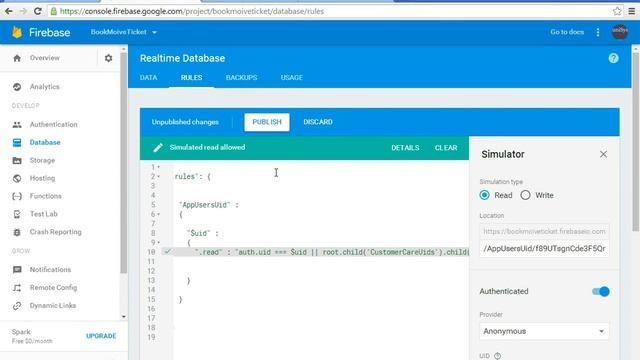The width and height of the screenshot is (640, 360).
Task: Click the page vertical scrollbar
Action: 636,141
